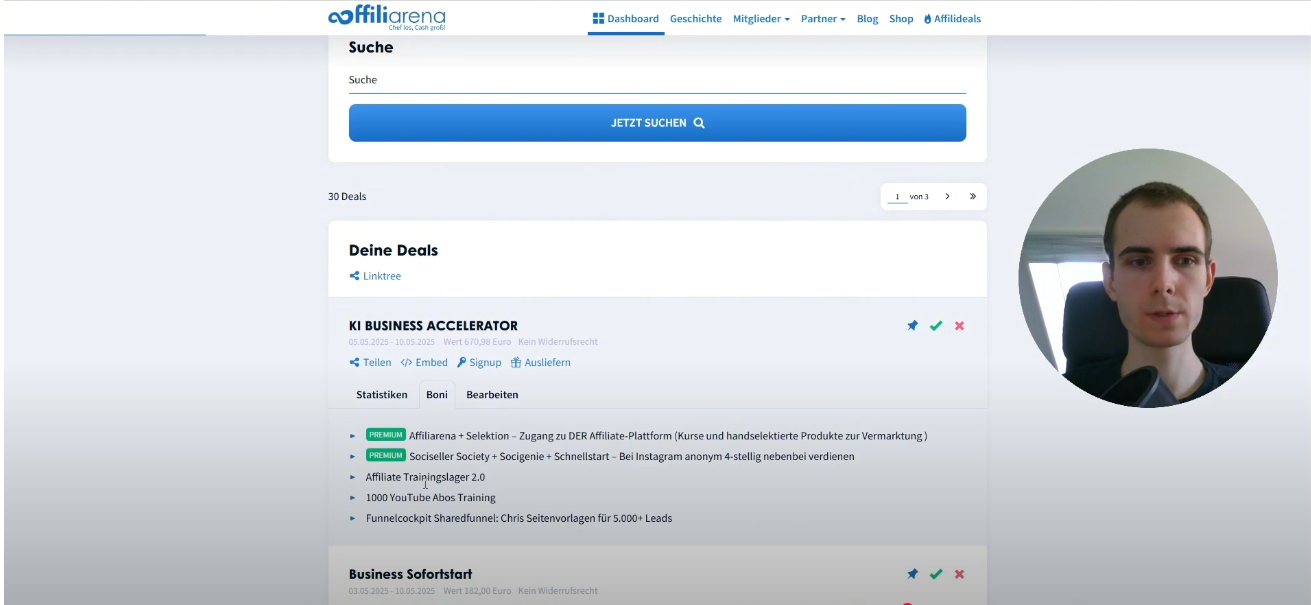Click KI BUSINESS ACCELERATOR deal title
Image resolution: width=1311 pixels, height=605 pixels.
(433, 325)
